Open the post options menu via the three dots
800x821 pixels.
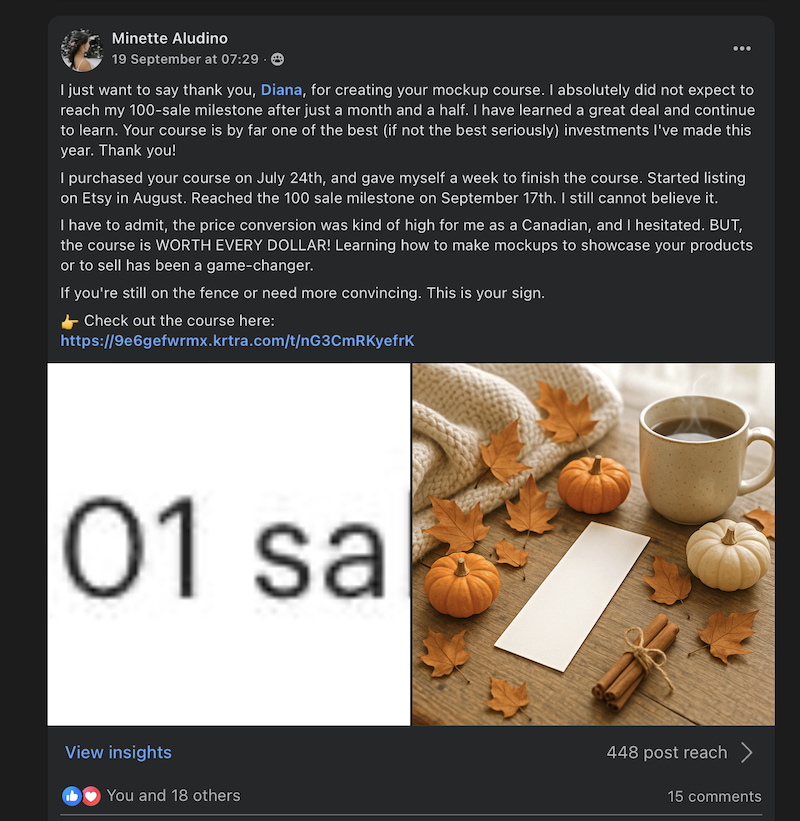click(x=742, y=48)
